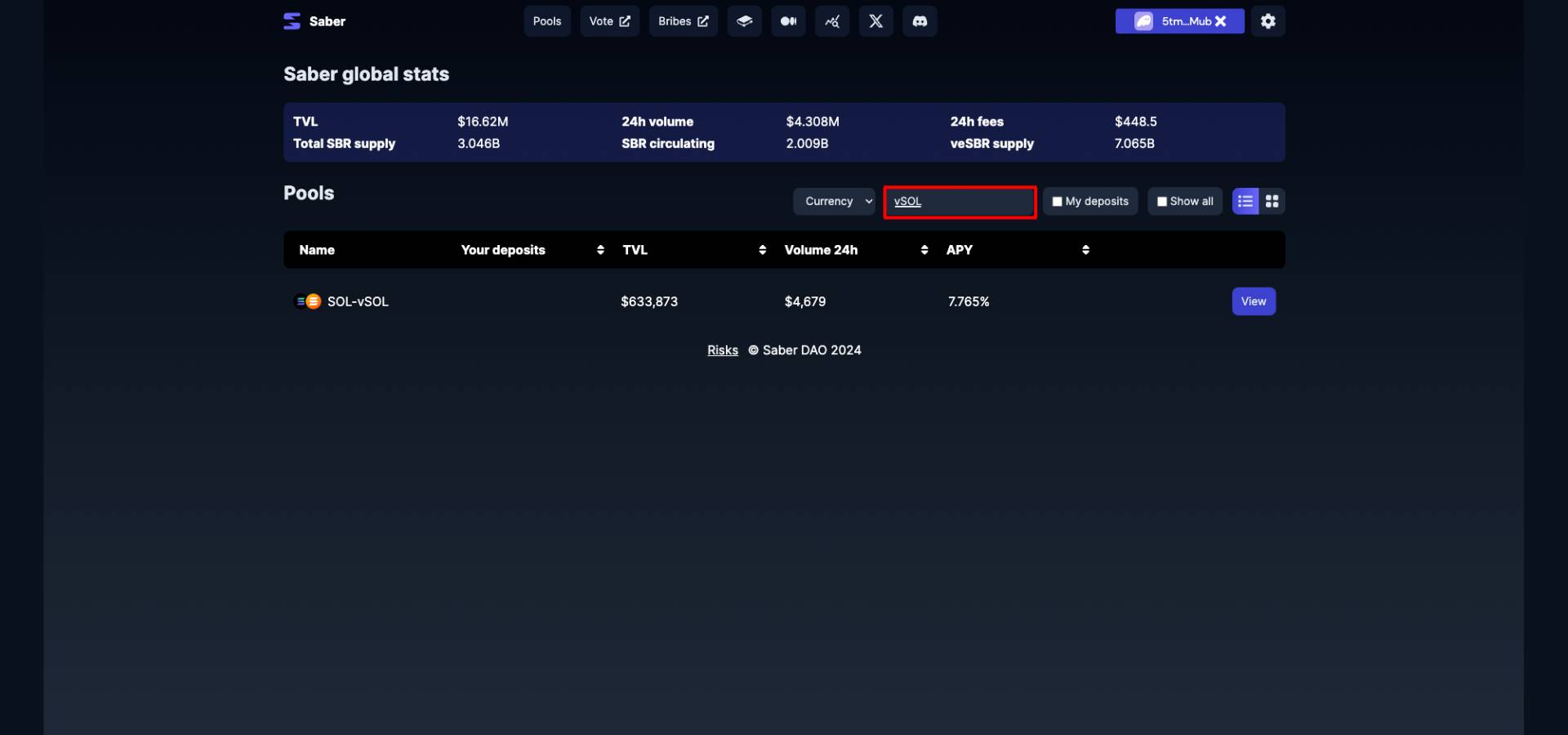Toggle the My deposits checkbox
Viewport: 1568px width, 735px height.
coord(1057,202)
